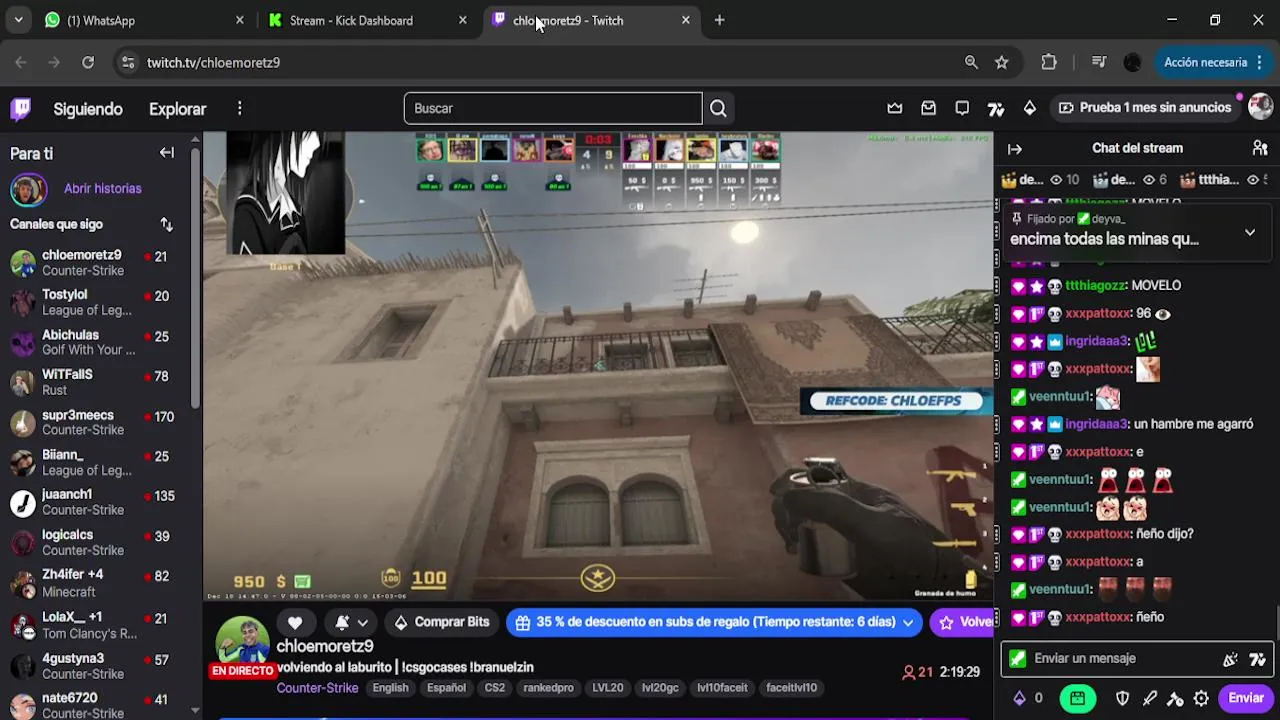Click the Bits balance icon under chat
Image resolution: width=1280 pixels, height=720 pixels.
pos(1019,698)
